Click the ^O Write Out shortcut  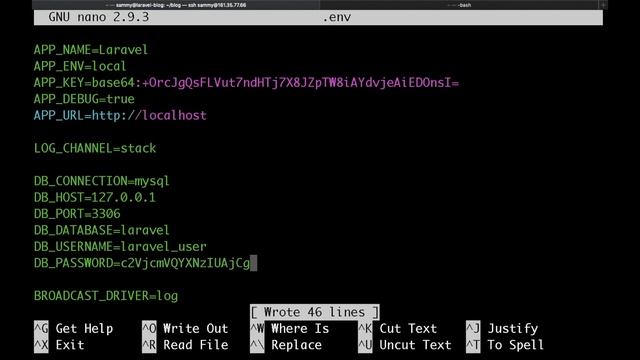tap(185, 329)
